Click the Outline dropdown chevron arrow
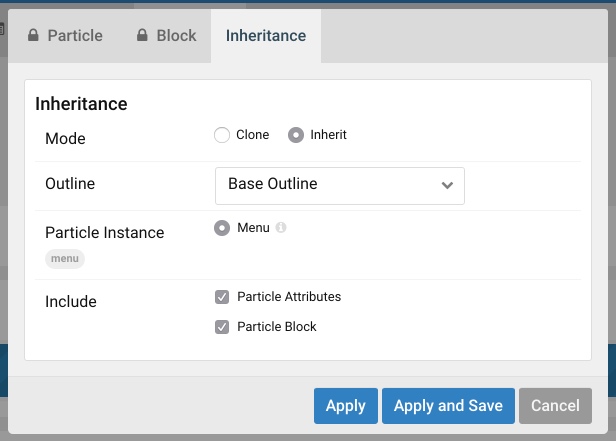 447,185
